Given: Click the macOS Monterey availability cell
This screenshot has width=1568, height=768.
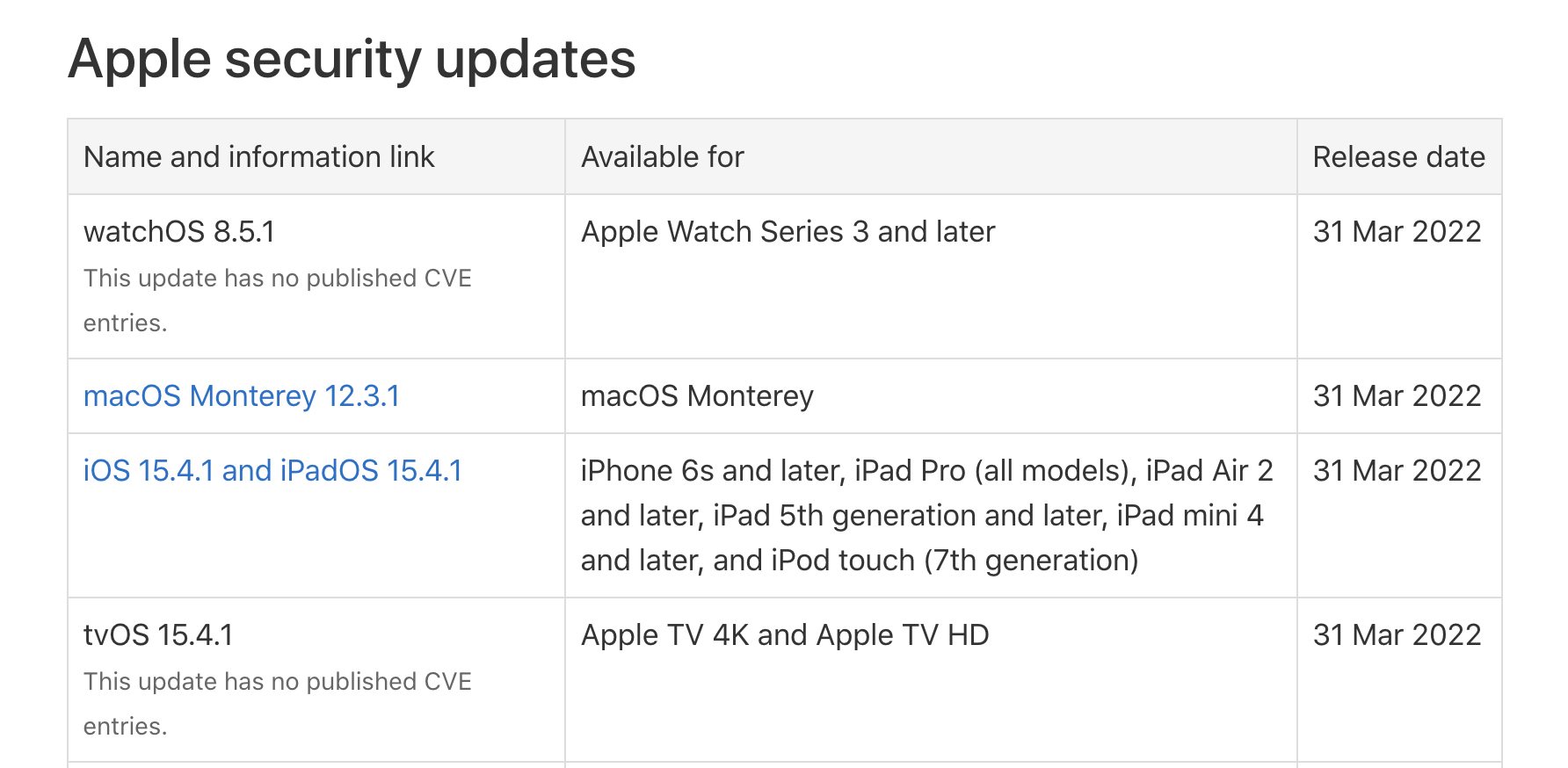Looking at the screenshot, I should (x=697, y=396).
